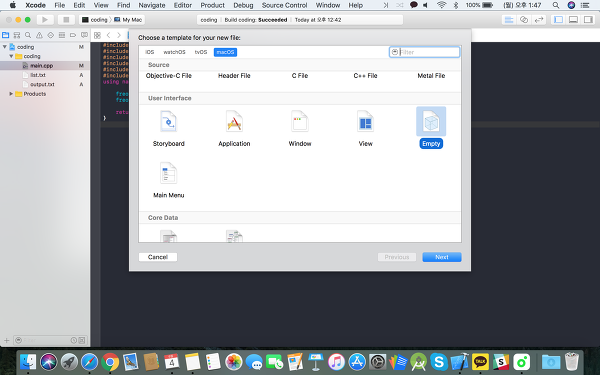This screenshot has width=600, height=375.
Task: Click the Cancel button
Action: point(158,257)
